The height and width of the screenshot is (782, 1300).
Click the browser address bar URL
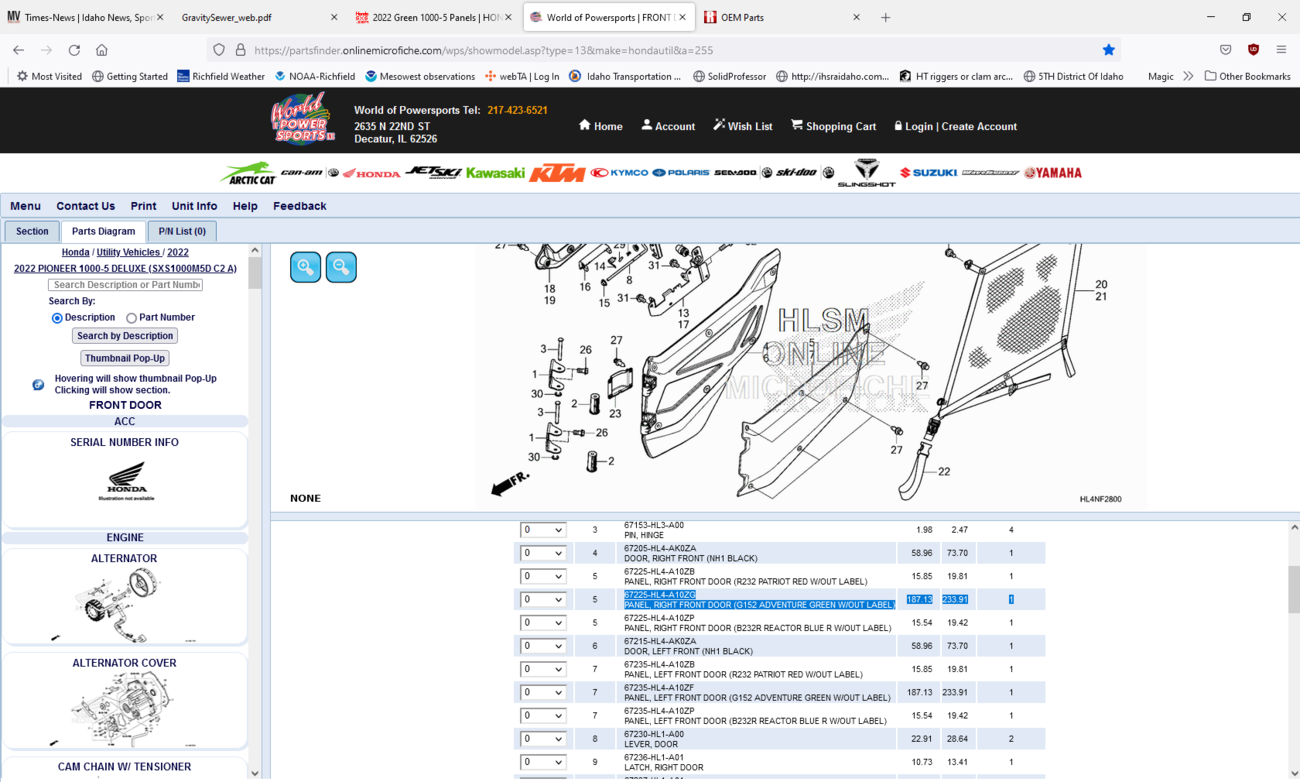coord(484,50)
